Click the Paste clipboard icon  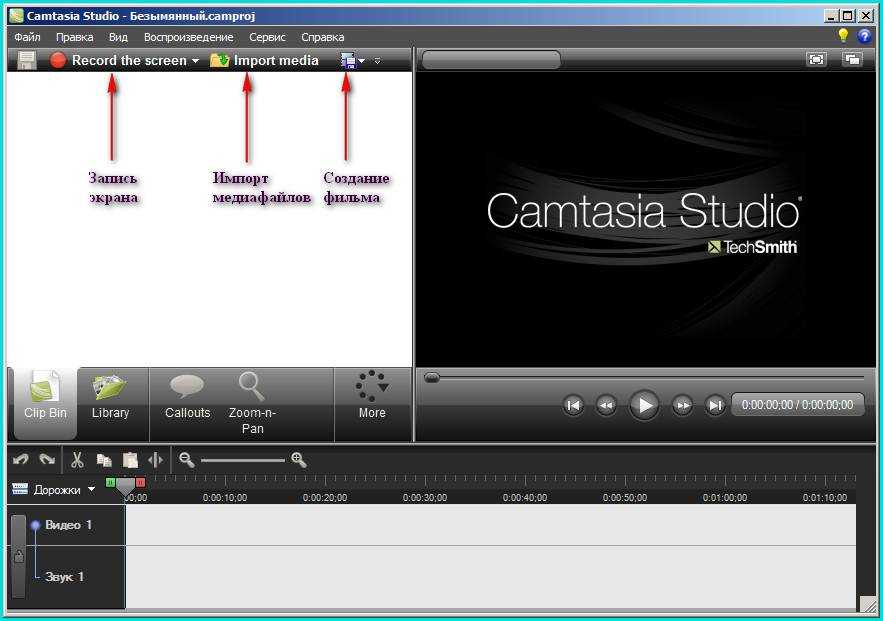tap(130, 460)
